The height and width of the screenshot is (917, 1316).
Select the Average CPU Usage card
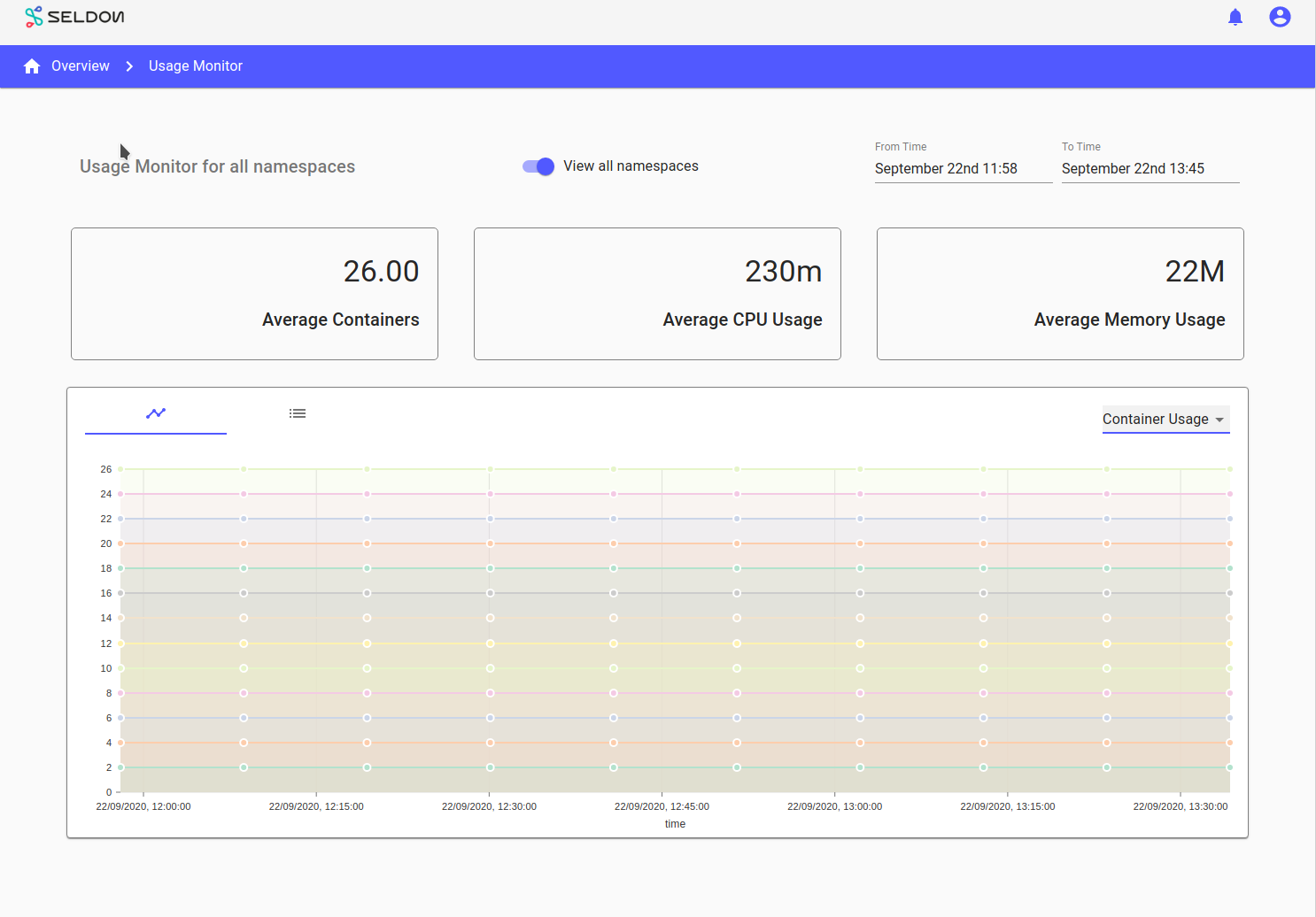[x=657, y=294]
